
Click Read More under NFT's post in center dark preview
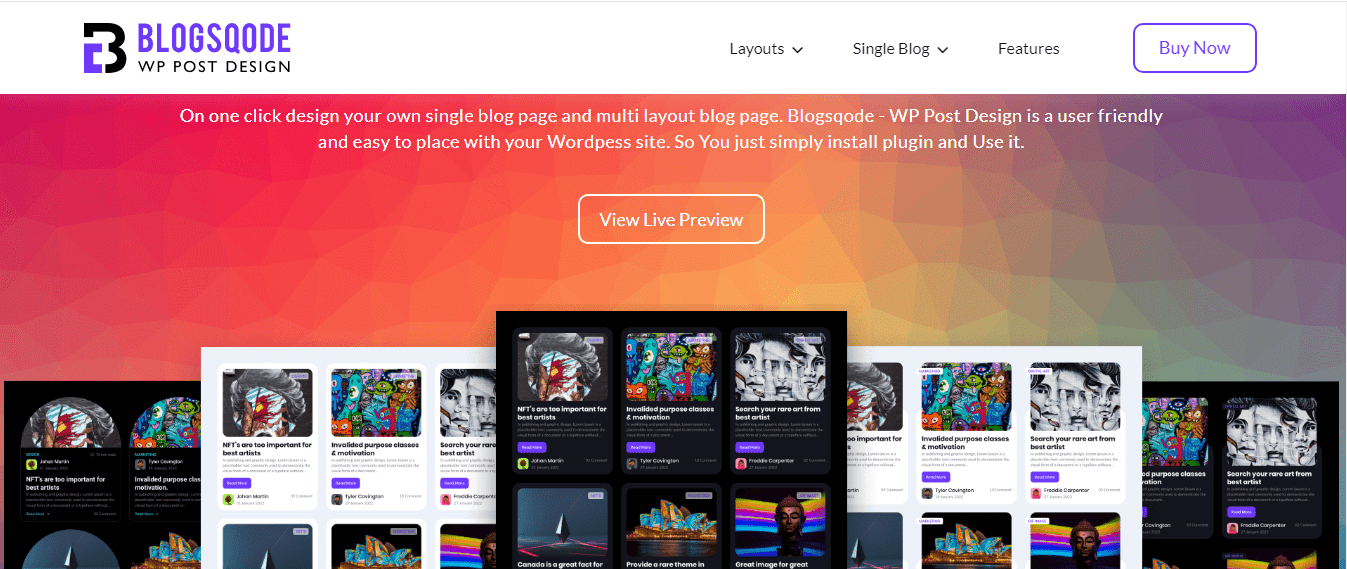pyautogui.click(x=531, y=447)
